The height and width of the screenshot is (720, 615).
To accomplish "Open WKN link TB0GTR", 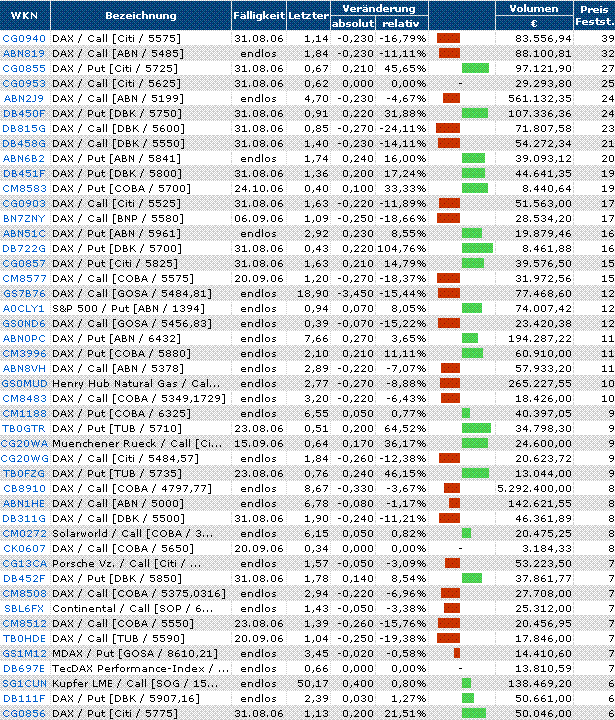I will click(24, 429).
